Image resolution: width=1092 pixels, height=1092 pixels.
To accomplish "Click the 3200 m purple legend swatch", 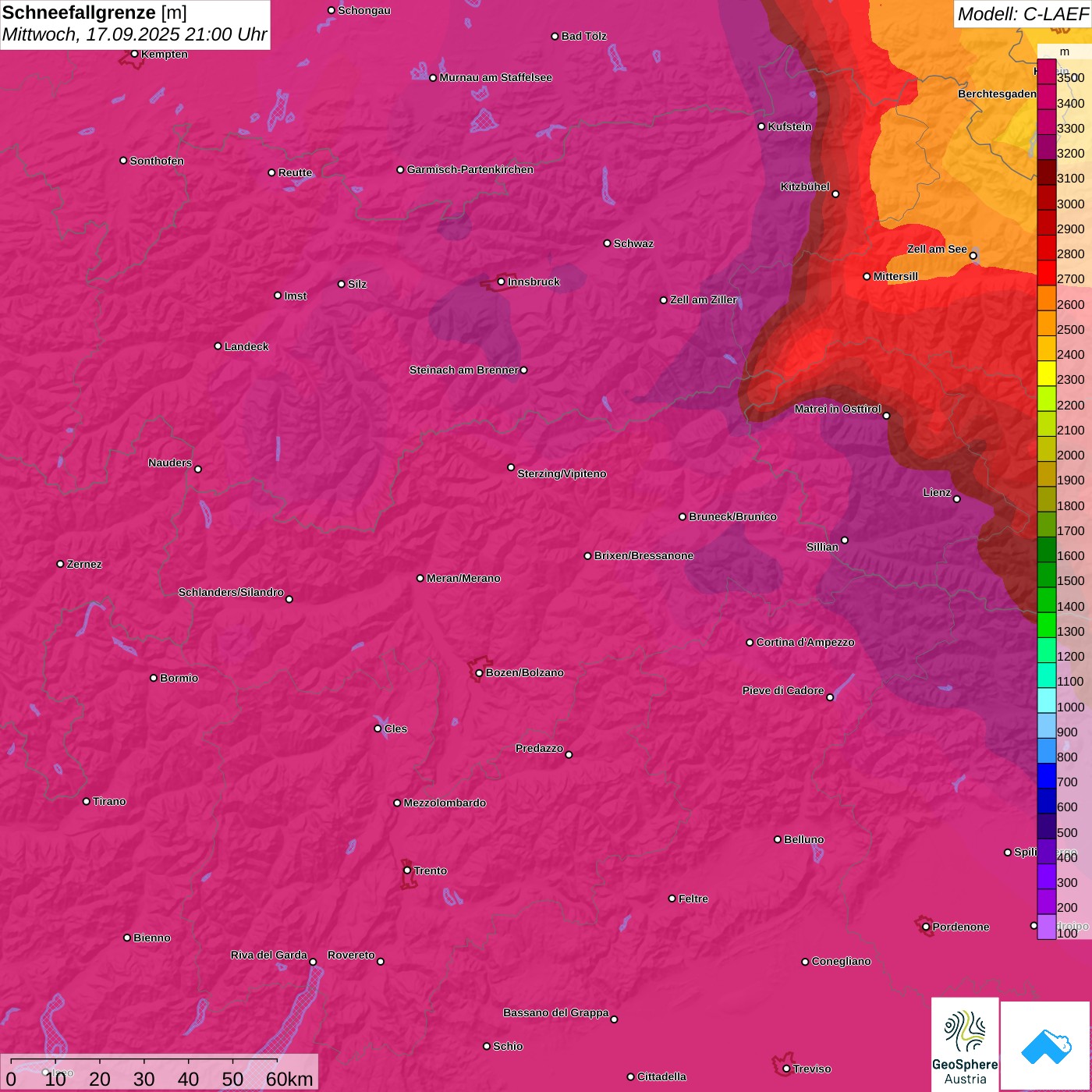I will (x=1047, y=147).
